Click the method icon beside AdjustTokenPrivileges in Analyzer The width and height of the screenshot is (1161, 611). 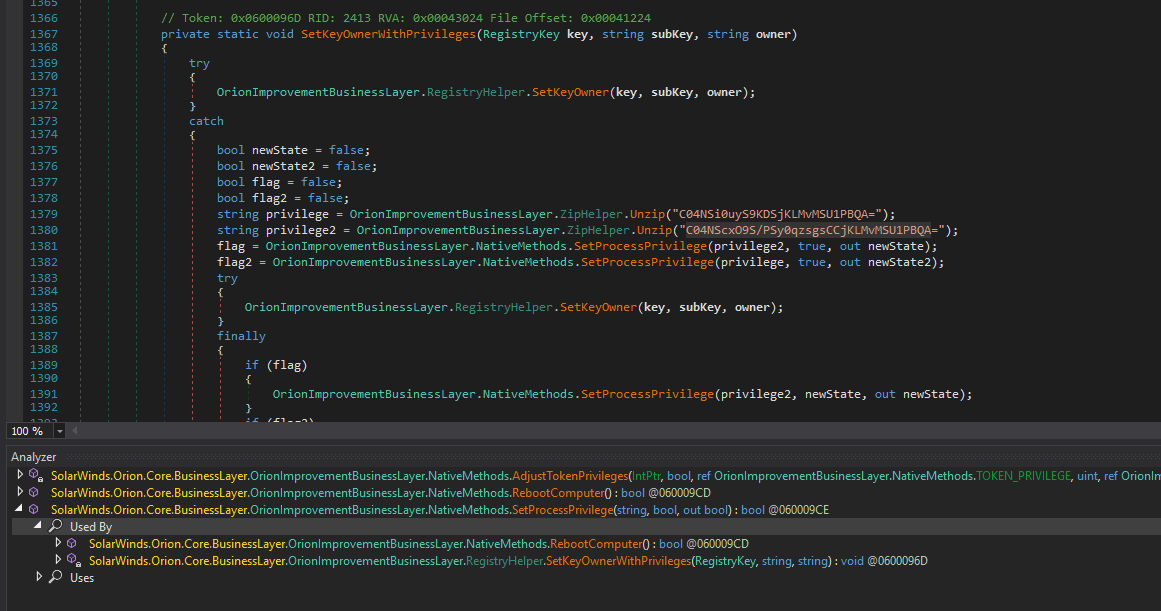pyautogui.click(x=36, y=475)
